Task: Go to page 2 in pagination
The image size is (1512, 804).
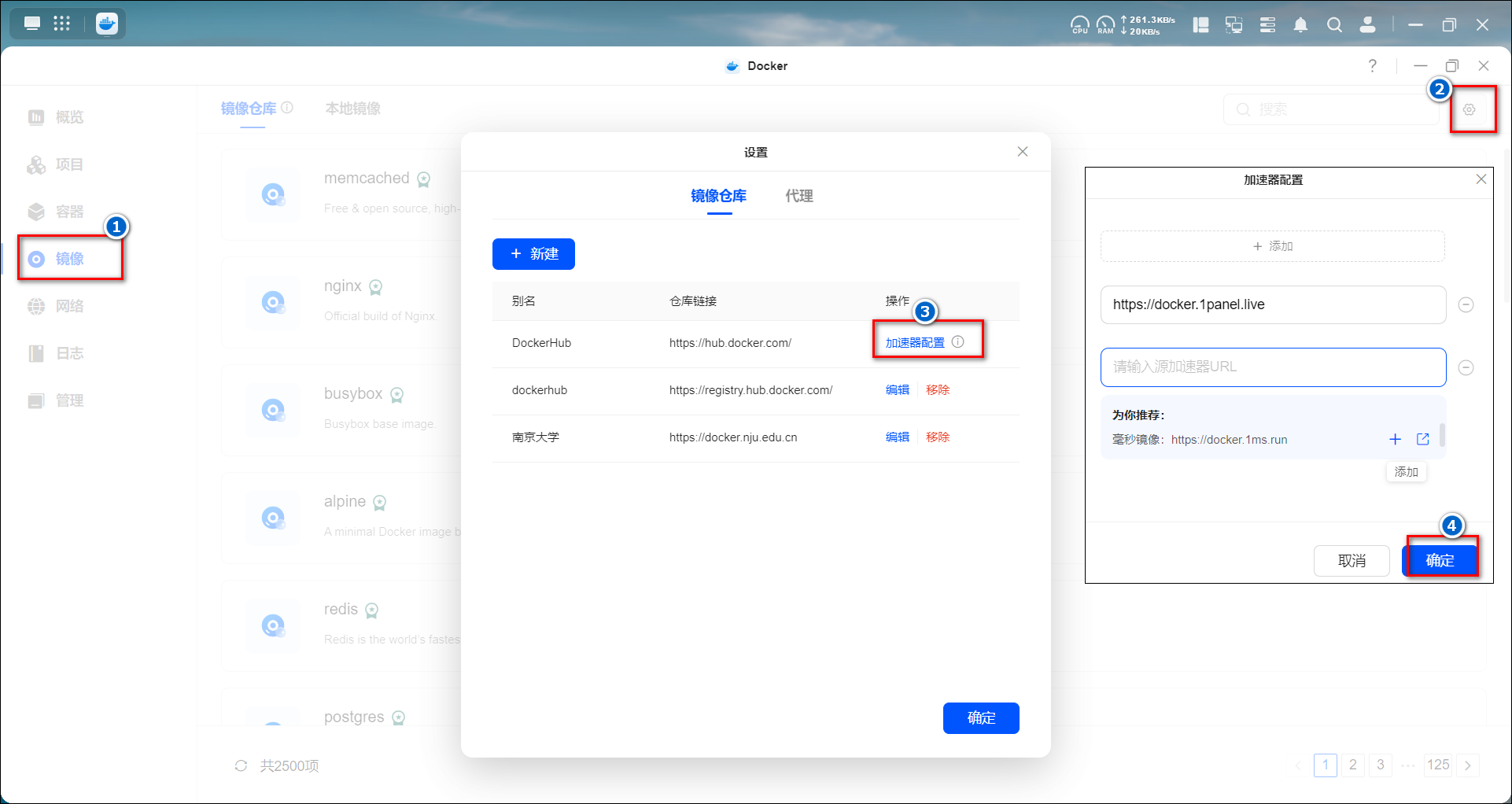Action: (1352, 765)
